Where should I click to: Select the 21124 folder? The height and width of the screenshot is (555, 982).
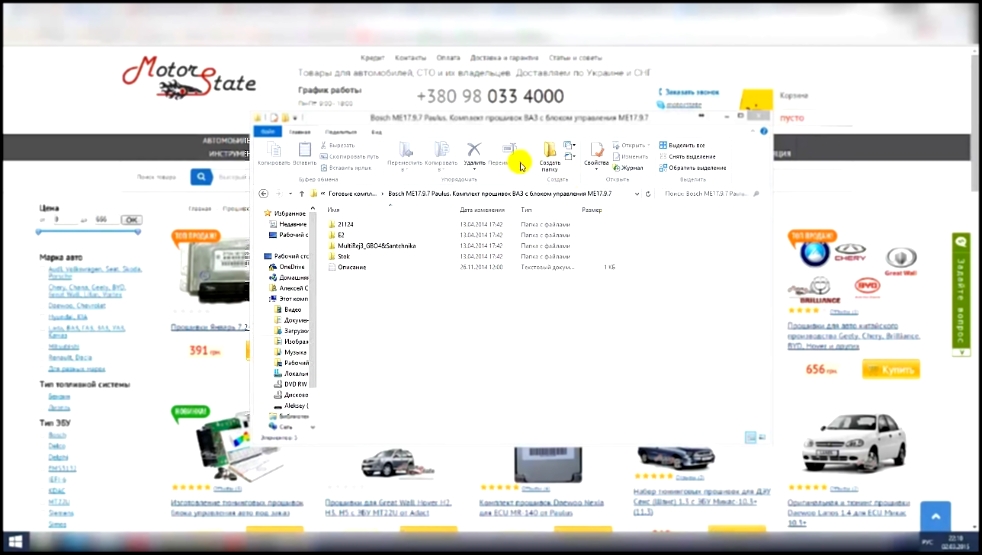pos(345,224)
